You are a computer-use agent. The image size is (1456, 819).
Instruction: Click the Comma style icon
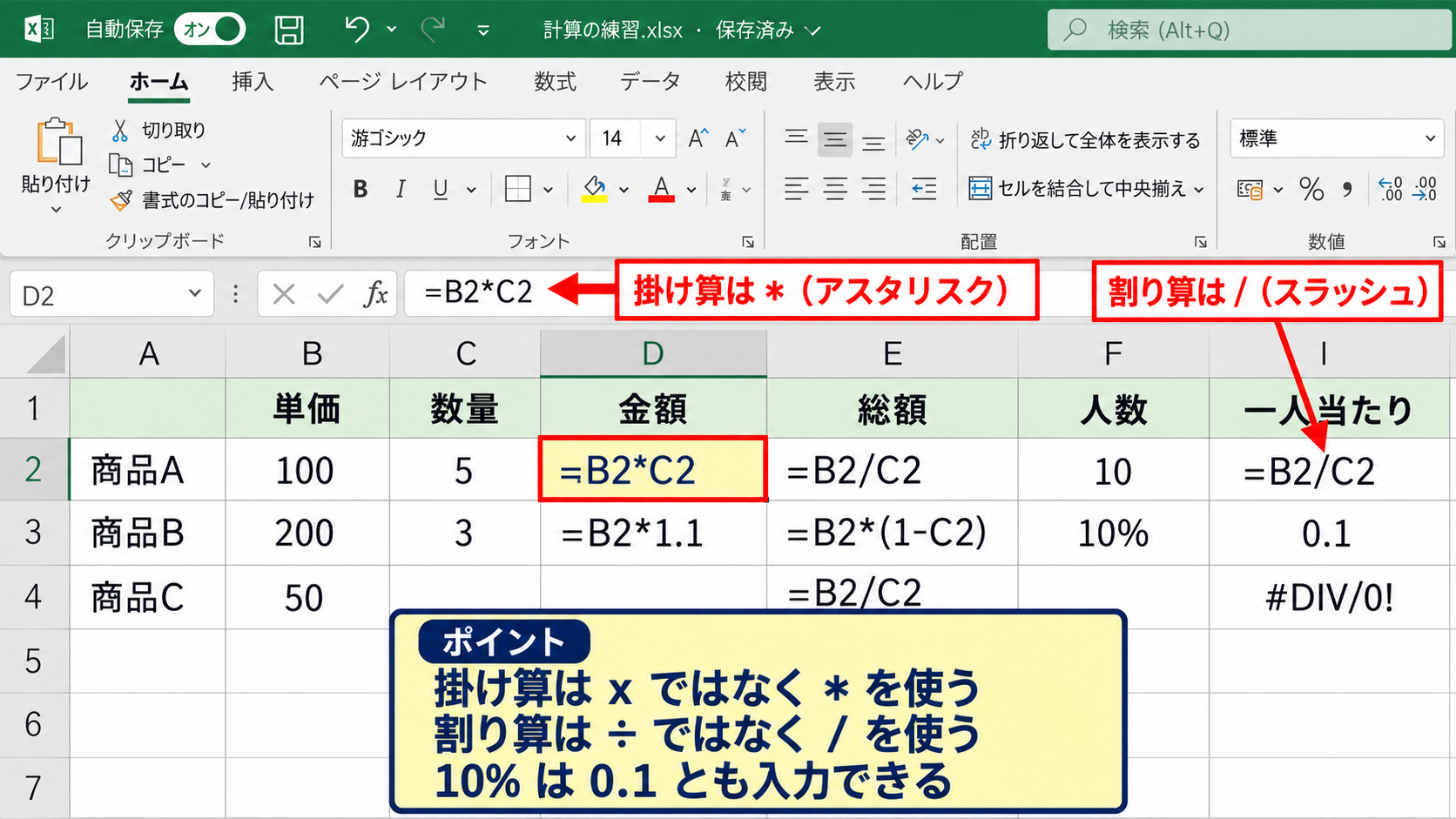pyautogui.click(x=1348, y=189)
